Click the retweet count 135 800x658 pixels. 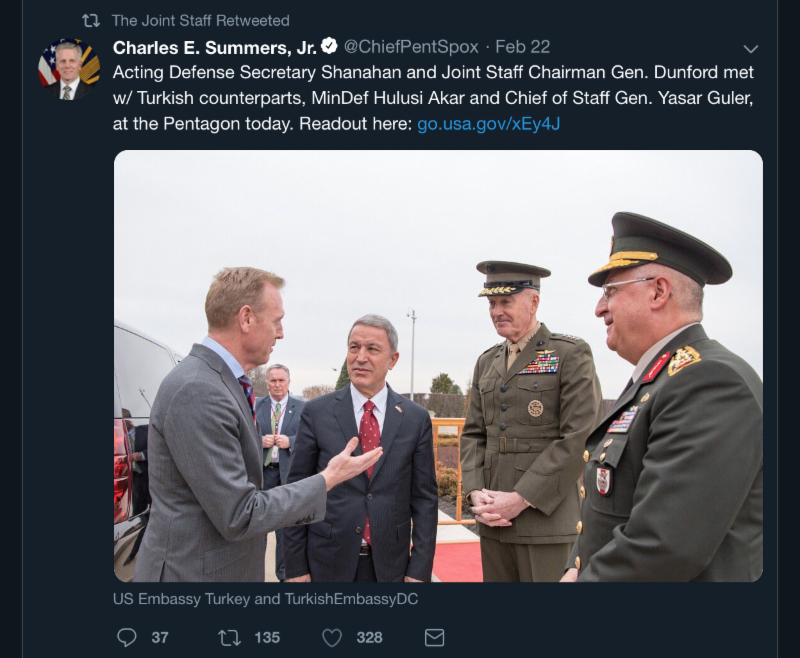267,637
